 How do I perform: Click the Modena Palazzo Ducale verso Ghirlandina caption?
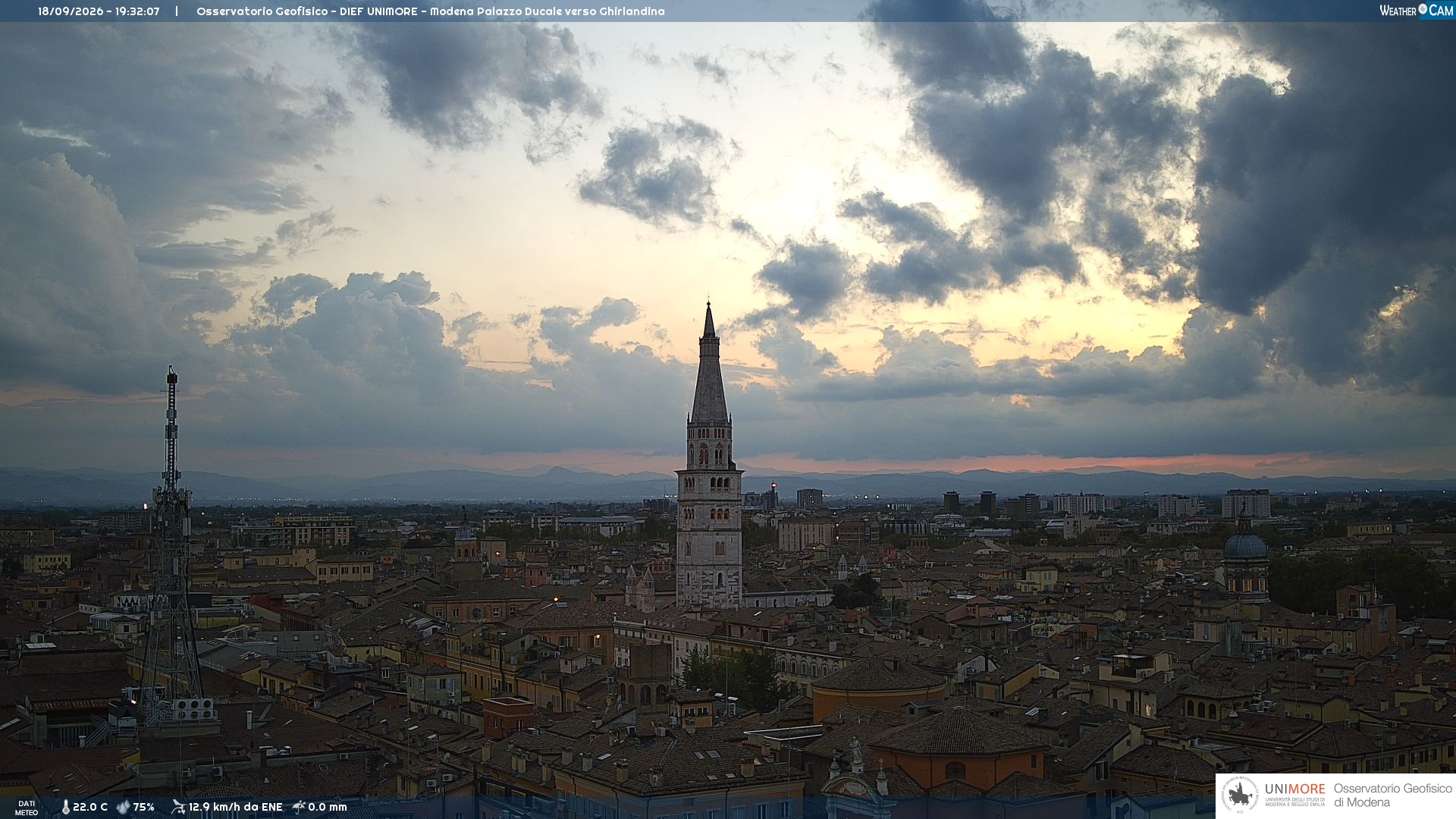548,11
